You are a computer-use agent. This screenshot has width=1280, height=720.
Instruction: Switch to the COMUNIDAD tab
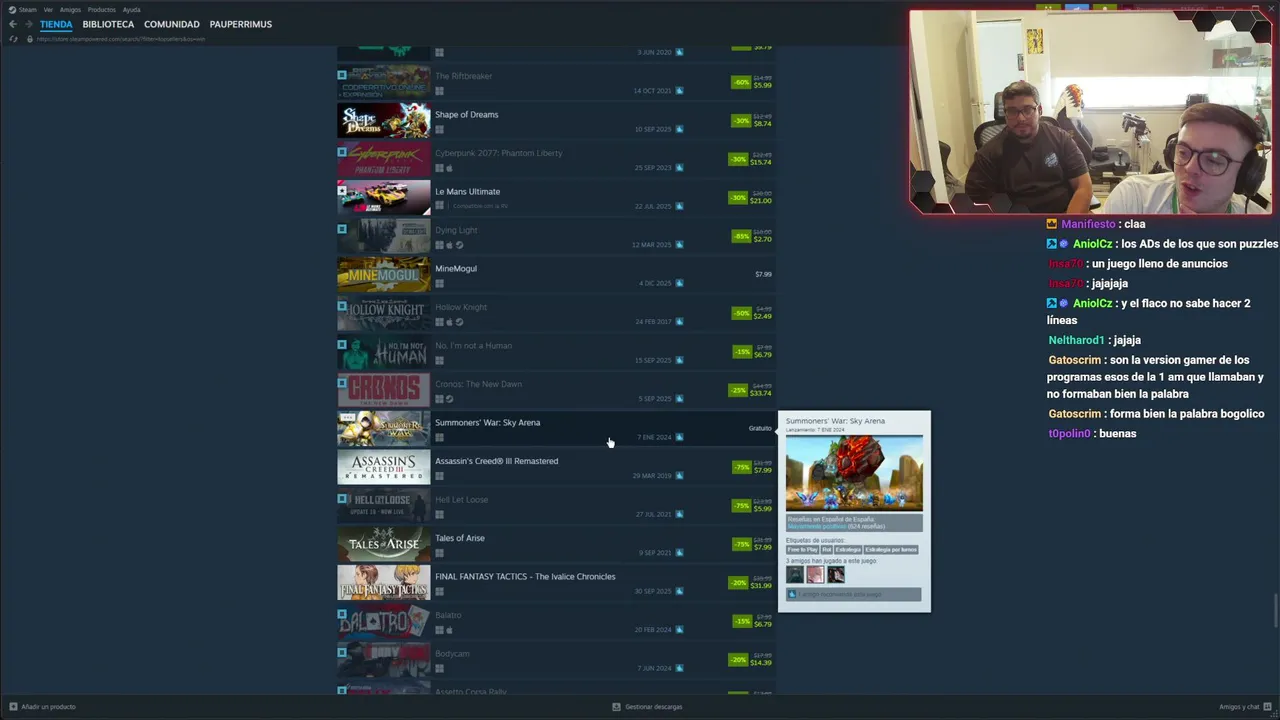pyautogui.click(x=172, y=24)
